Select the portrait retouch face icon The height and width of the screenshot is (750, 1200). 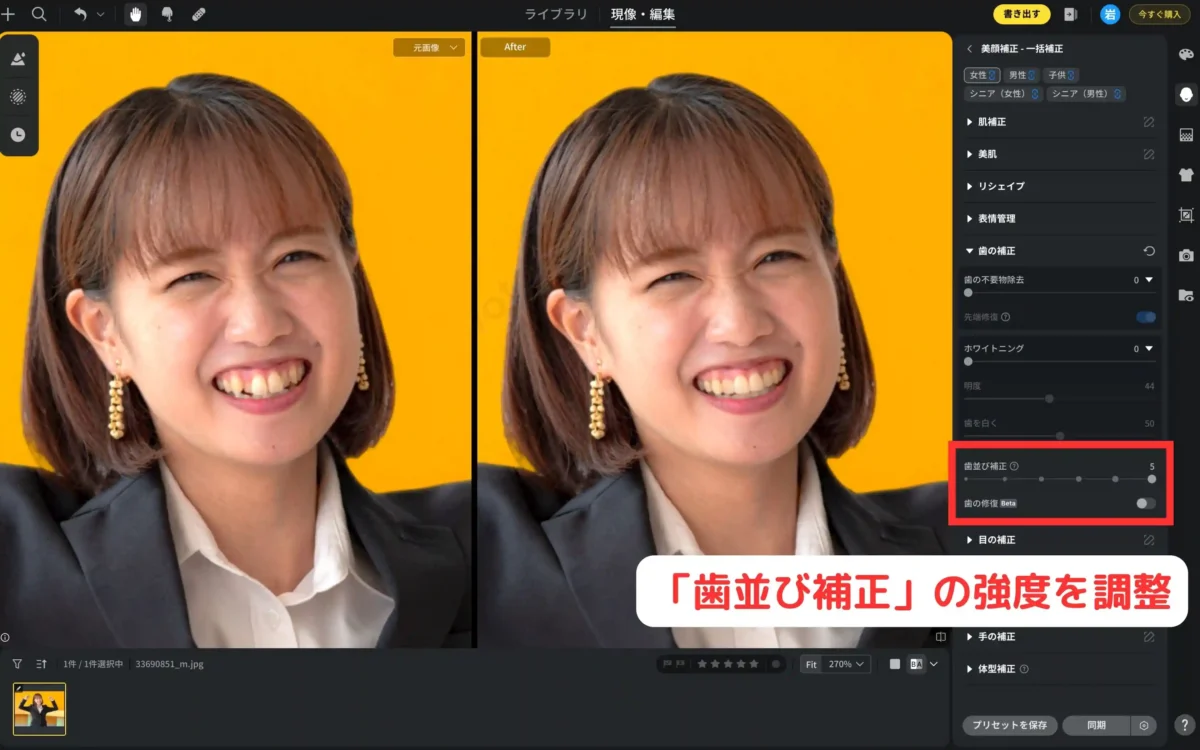[1186, 95]
